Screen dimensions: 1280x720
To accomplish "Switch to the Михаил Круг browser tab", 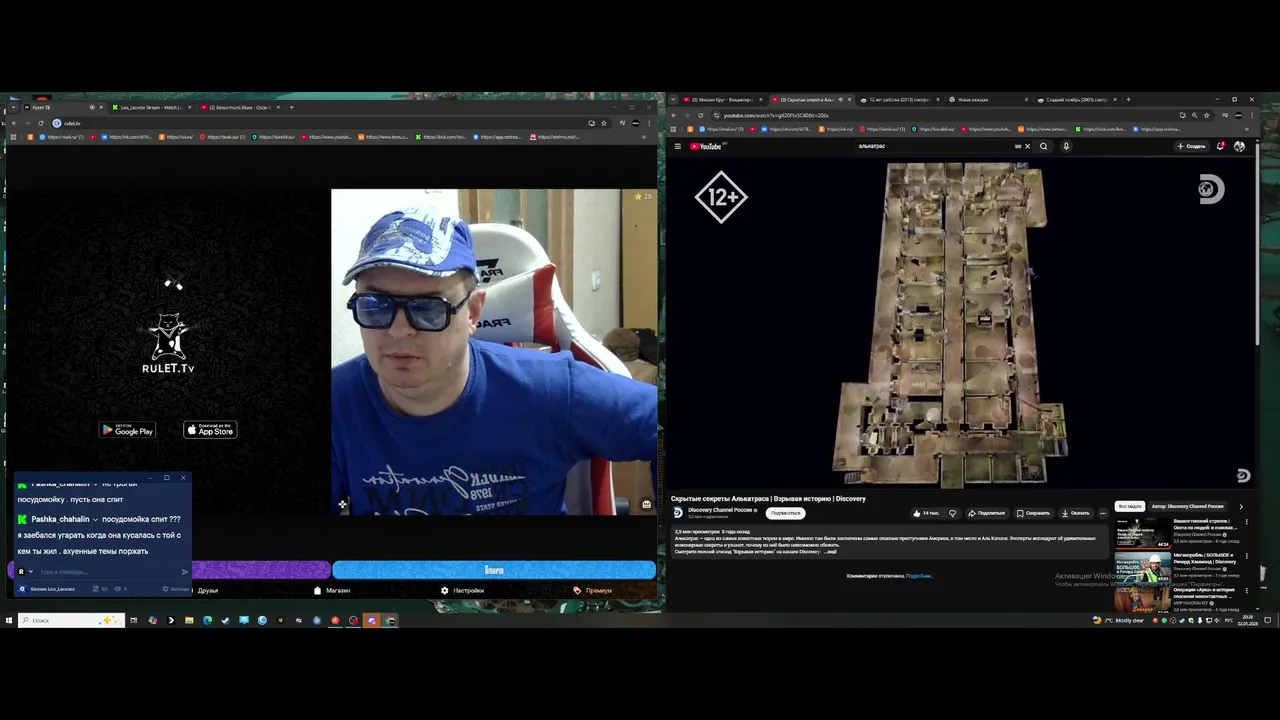I will (722, 100).
